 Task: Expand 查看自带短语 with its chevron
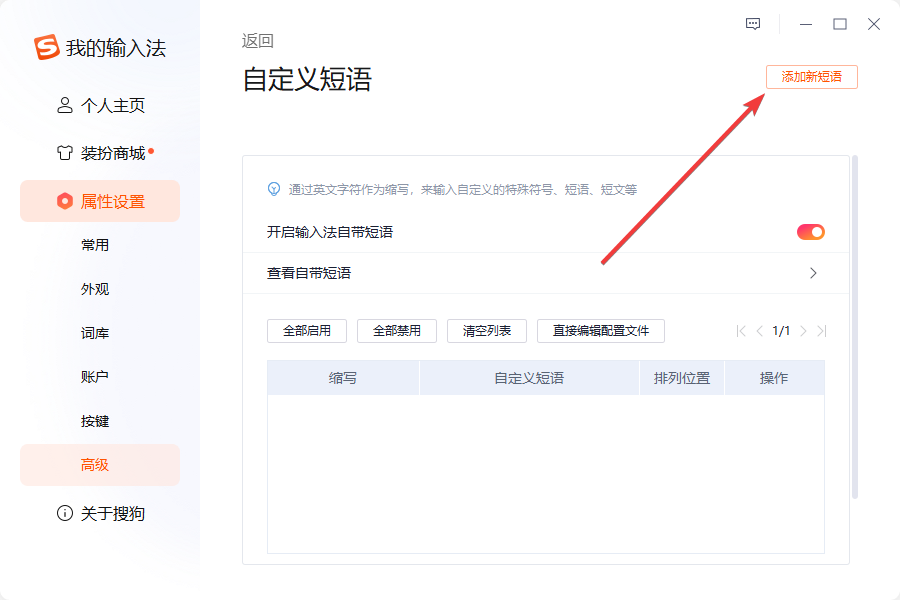tap(813, 272)
